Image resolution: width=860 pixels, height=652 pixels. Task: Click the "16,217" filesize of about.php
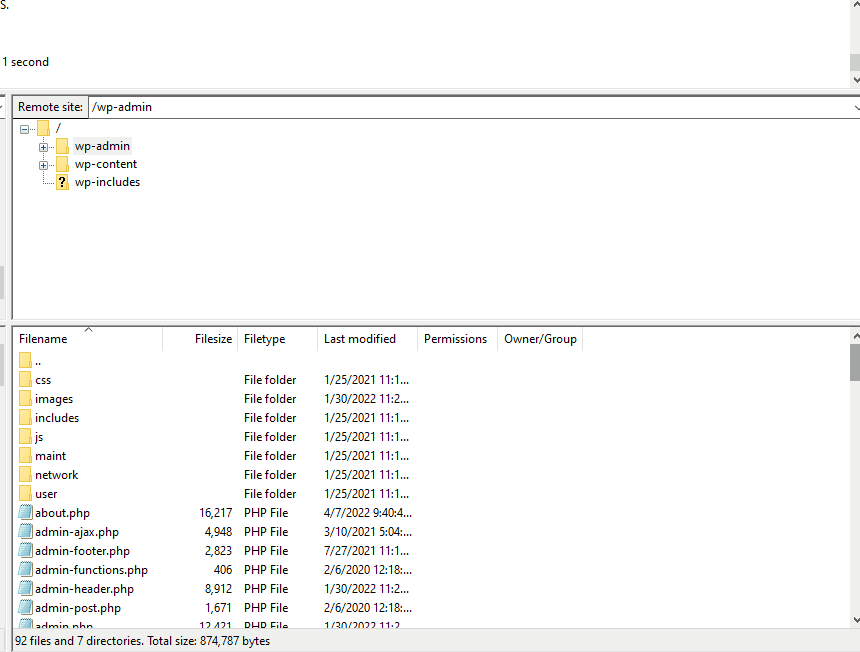coord(216,513)
